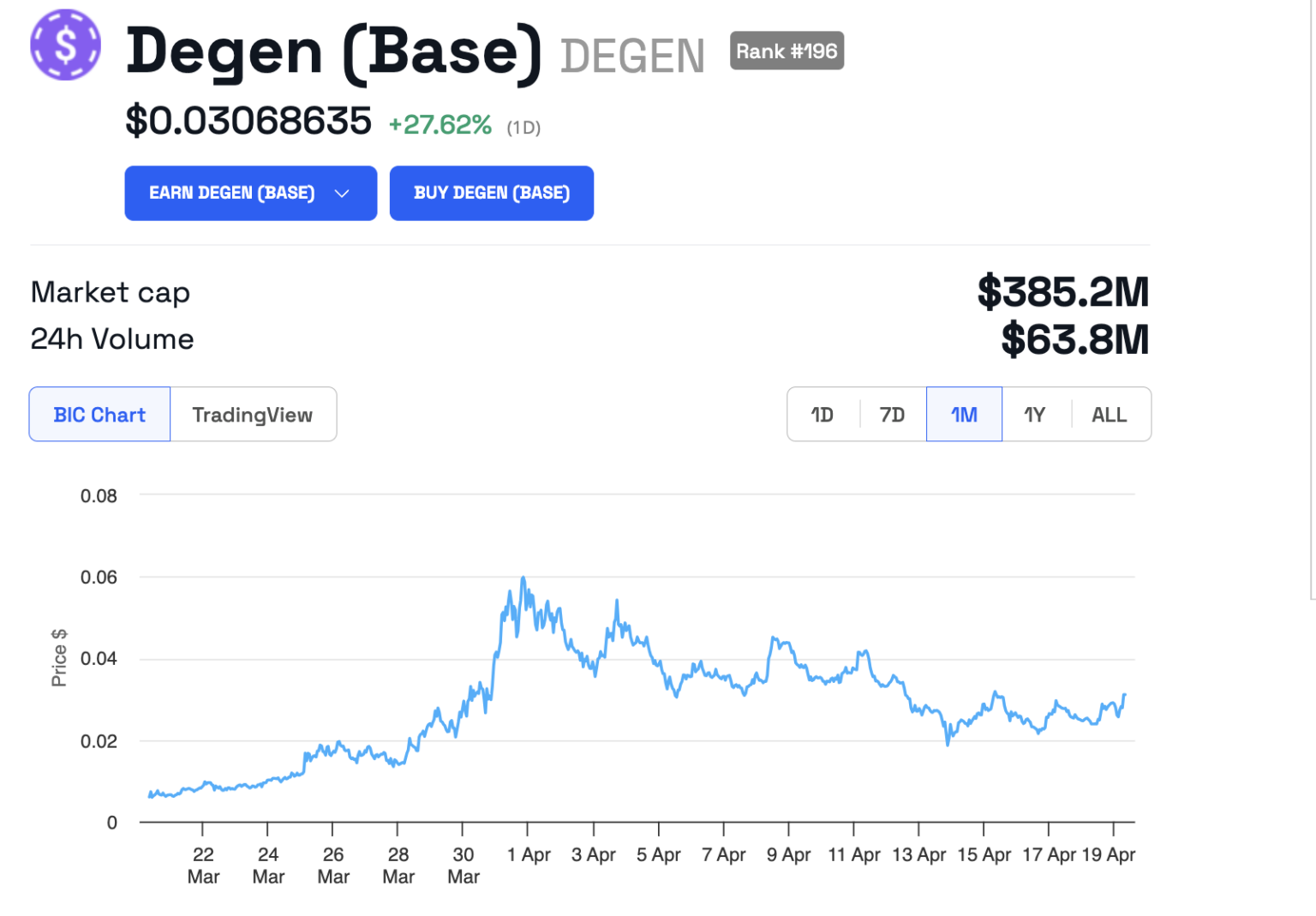Click the $385.2M market cap value
The height and width of the screenshot is (916, 1316).
(x=1063, y=292)
